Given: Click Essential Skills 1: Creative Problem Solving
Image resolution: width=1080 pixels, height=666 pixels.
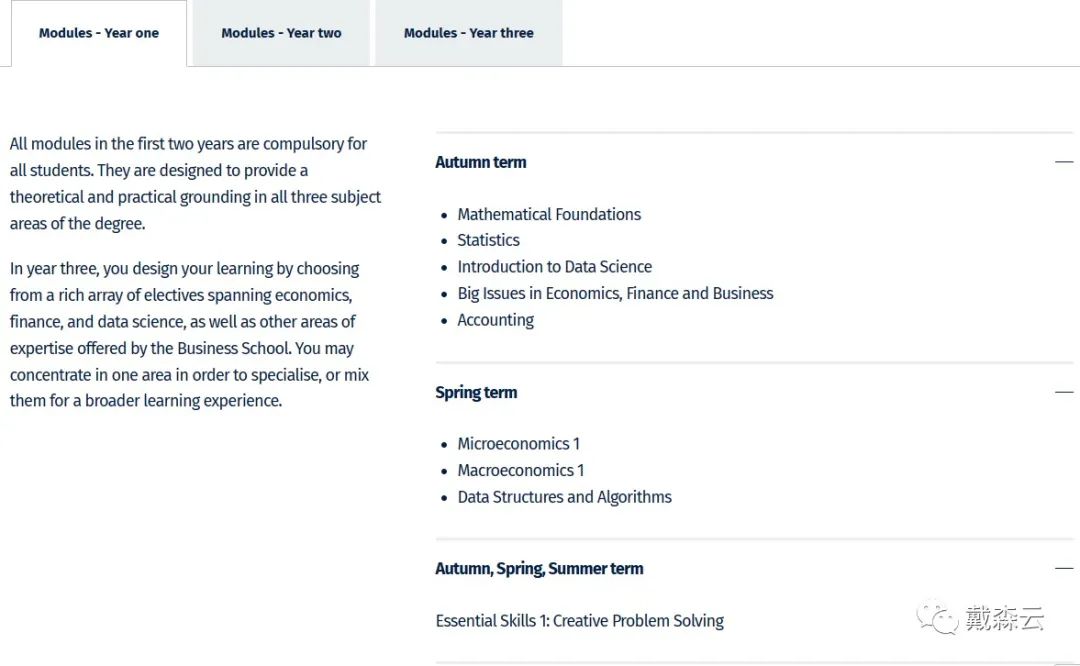Looking at the screenshot, I should tap(579, 621).
